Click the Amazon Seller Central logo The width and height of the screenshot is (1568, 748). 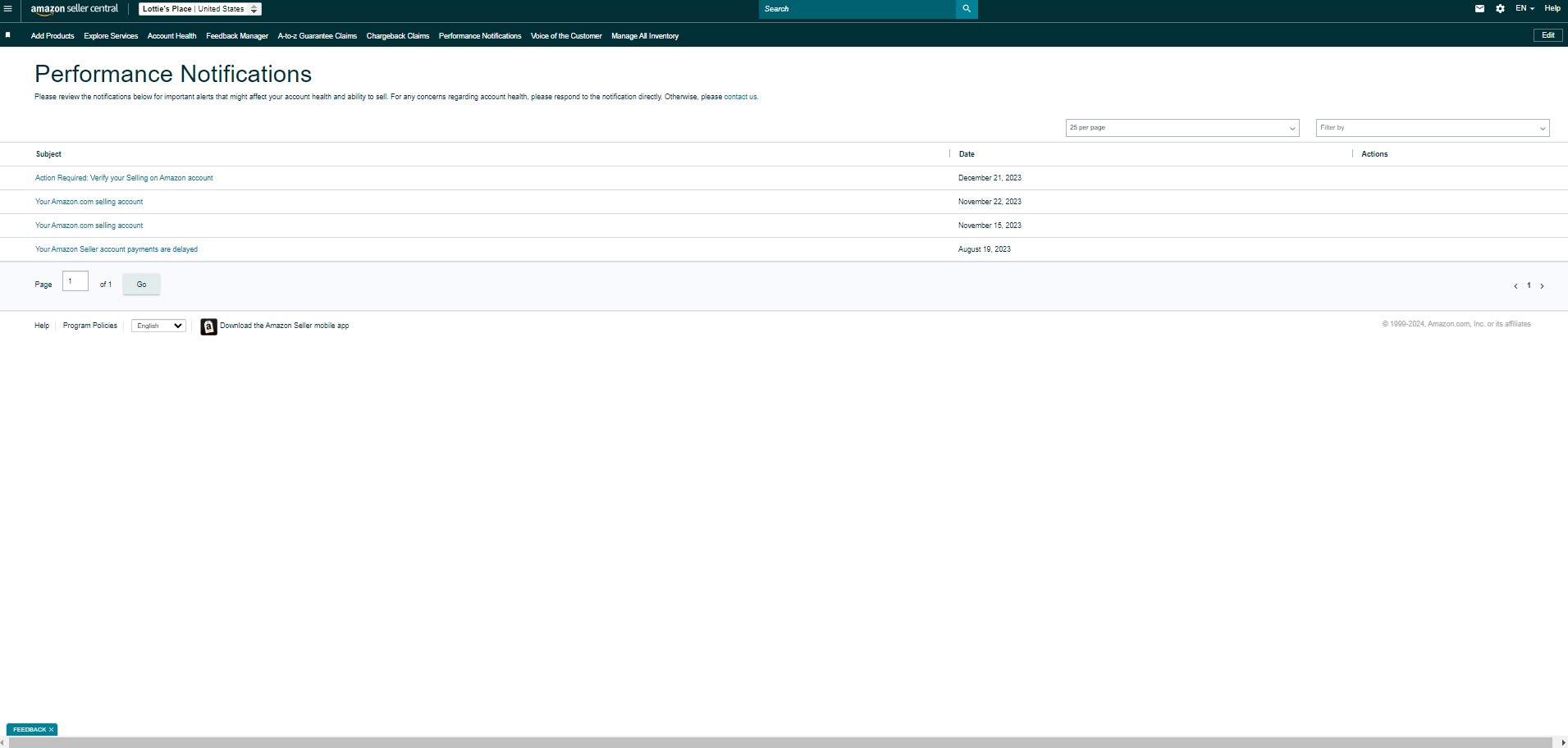pos(74,9)
